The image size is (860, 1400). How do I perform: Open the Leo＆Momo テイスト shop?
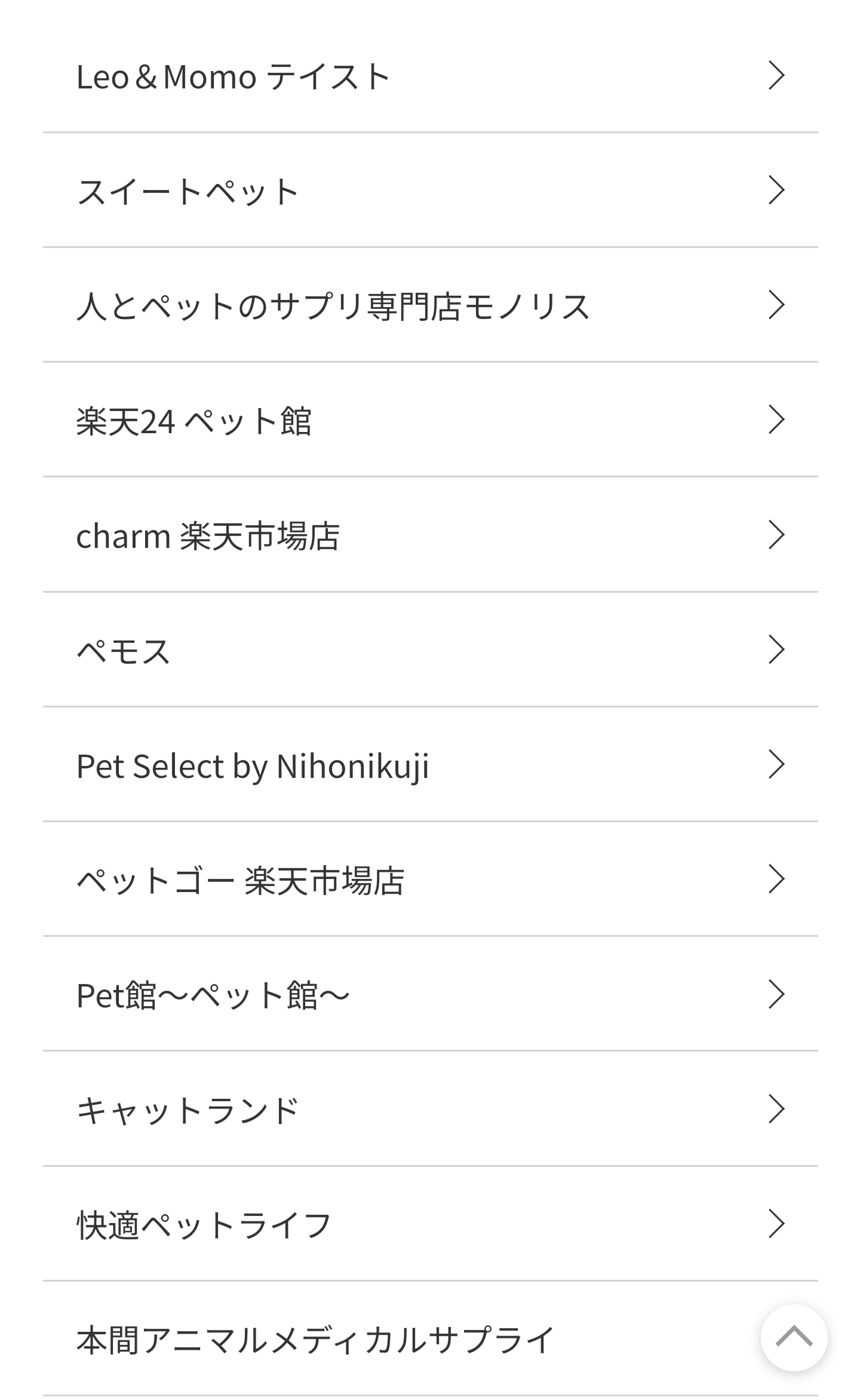(233, 76)
